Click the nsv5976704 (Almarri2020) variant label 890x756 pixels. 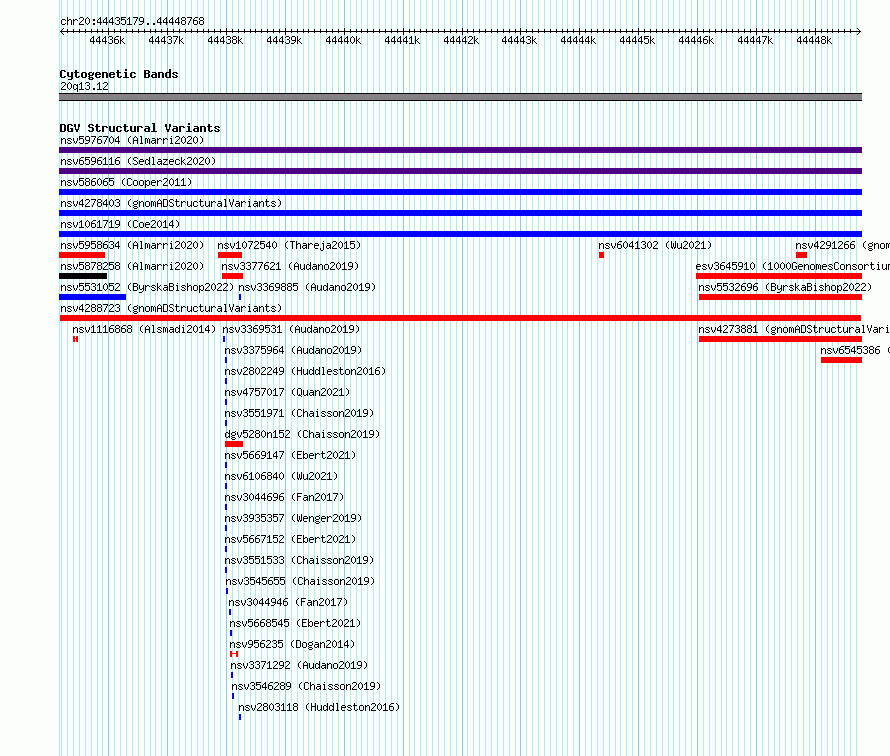tap(132, 140)
